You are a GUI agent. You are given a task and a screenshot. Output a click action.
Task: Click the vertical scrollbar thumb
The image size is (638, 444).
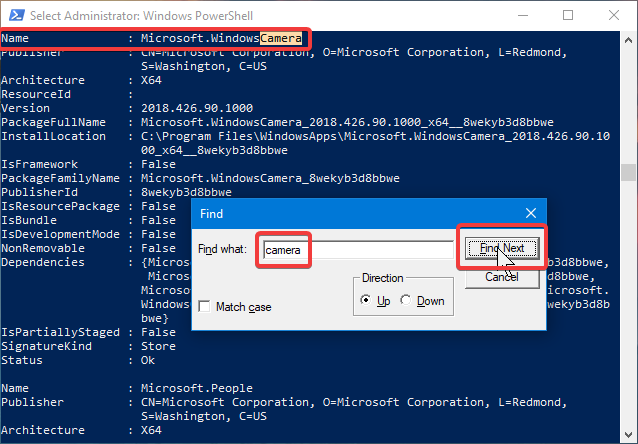click(x=628, y=172)
